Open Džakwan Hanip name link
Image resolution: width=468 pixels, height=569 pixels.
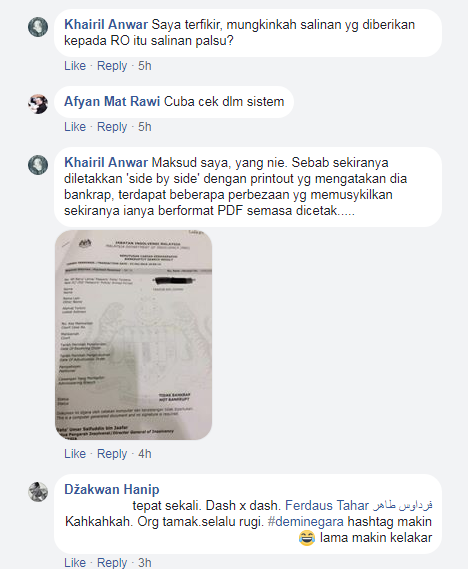(112, 490)
